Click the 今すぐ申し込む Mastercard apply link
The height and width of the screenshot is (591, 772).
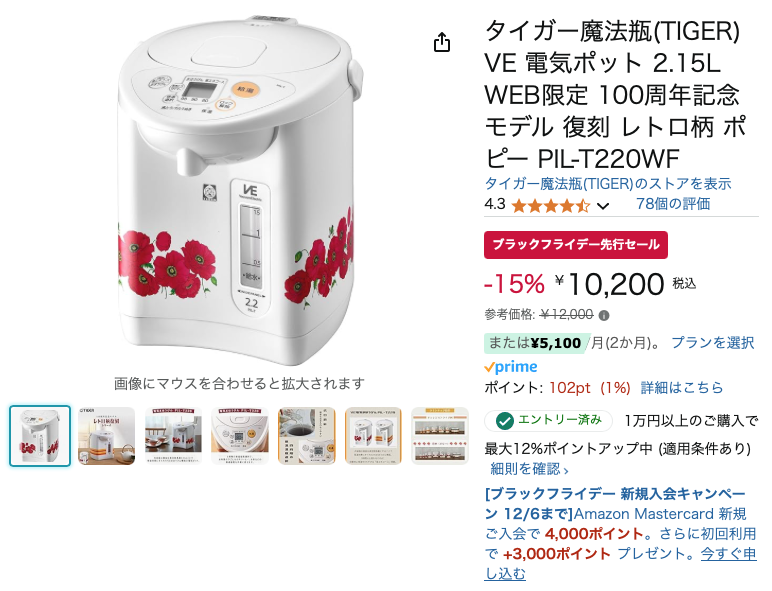620,564
